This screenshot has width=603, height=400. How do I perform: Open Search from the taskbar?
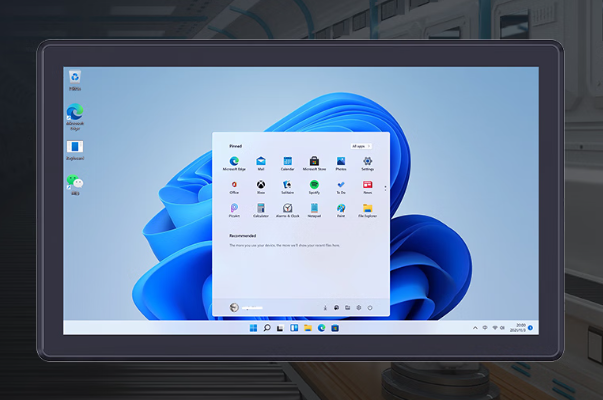[x=267, y=328]
